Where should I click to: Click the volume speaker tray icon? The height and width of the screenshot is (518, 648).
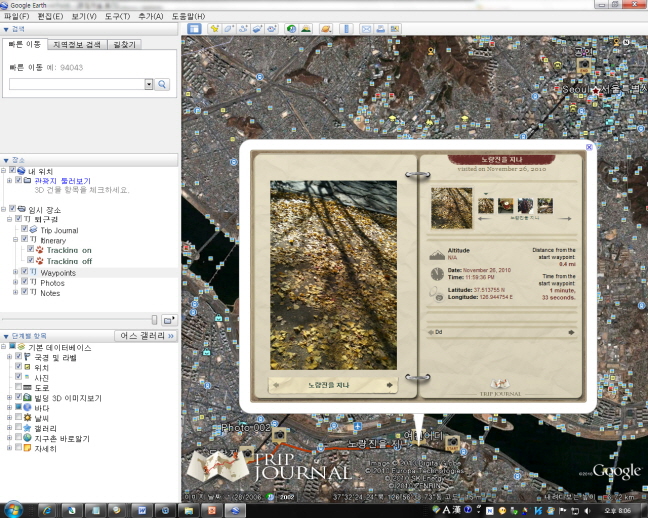pyautogui.click(x=587, y=511)
